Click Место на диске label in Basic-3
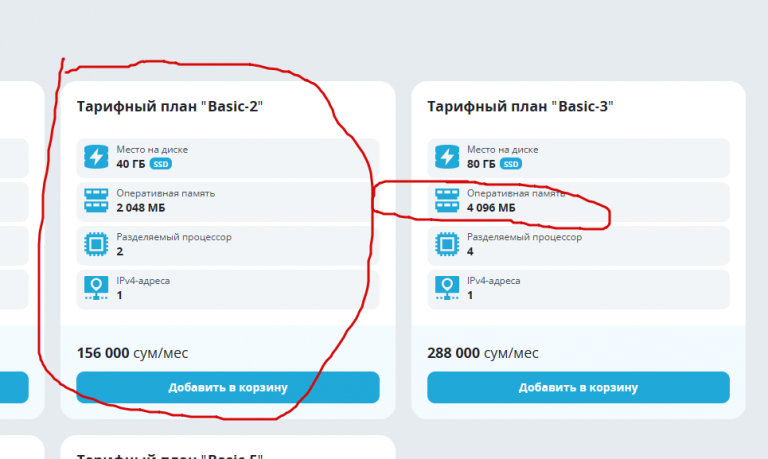 (x=503, y=149)
